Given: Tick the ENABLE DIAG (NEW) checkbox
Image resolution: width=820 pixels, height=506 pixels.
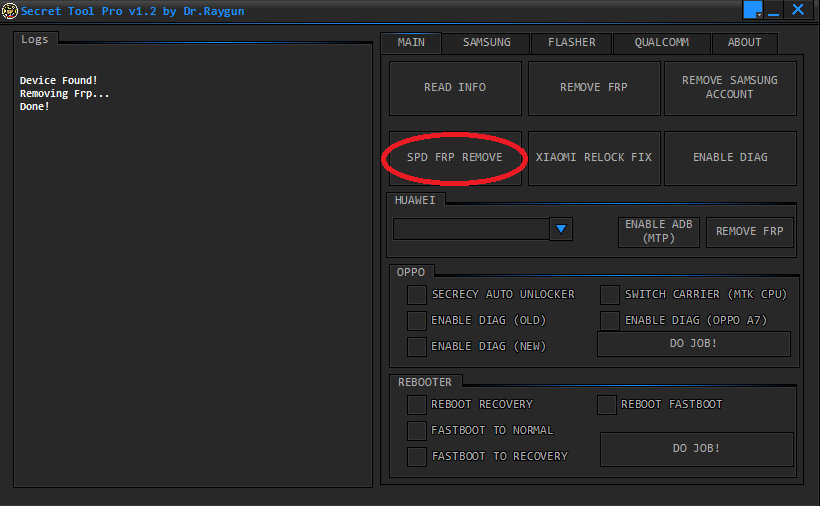Looking at the screenshot, I should pos(417,347).
